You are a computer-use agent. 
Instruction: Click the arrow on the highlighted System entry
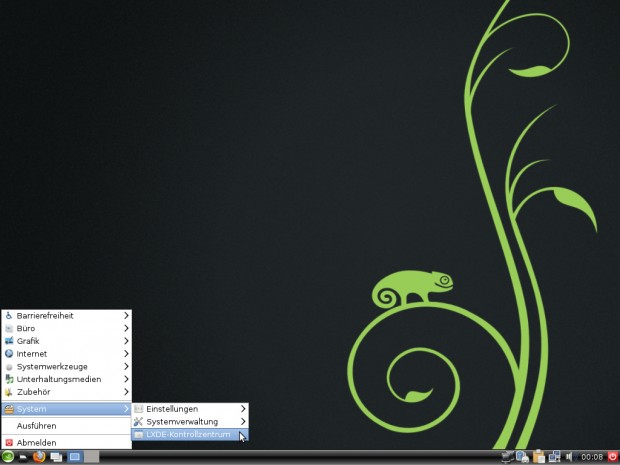pos(126,408)
